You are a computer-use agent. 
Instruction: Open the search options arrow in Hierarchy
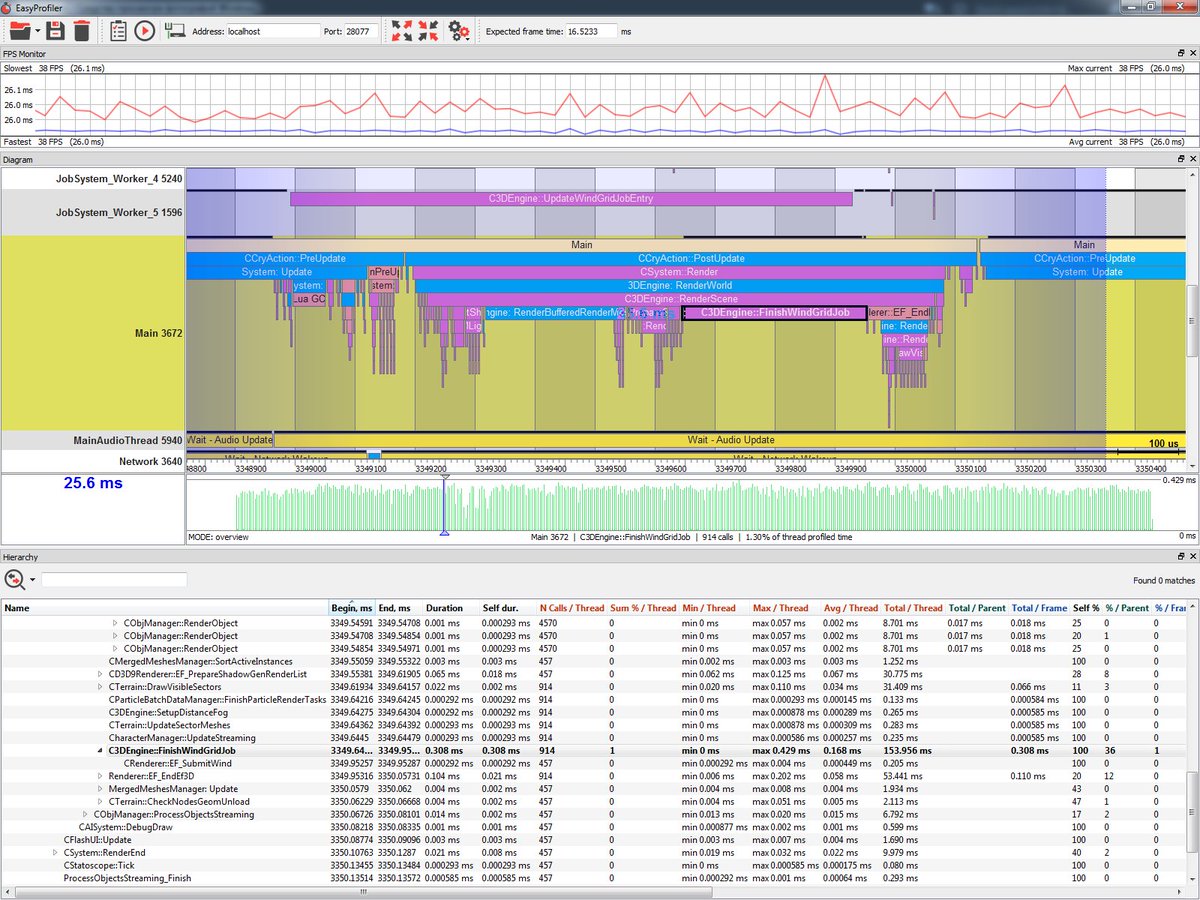pos(32,580)
